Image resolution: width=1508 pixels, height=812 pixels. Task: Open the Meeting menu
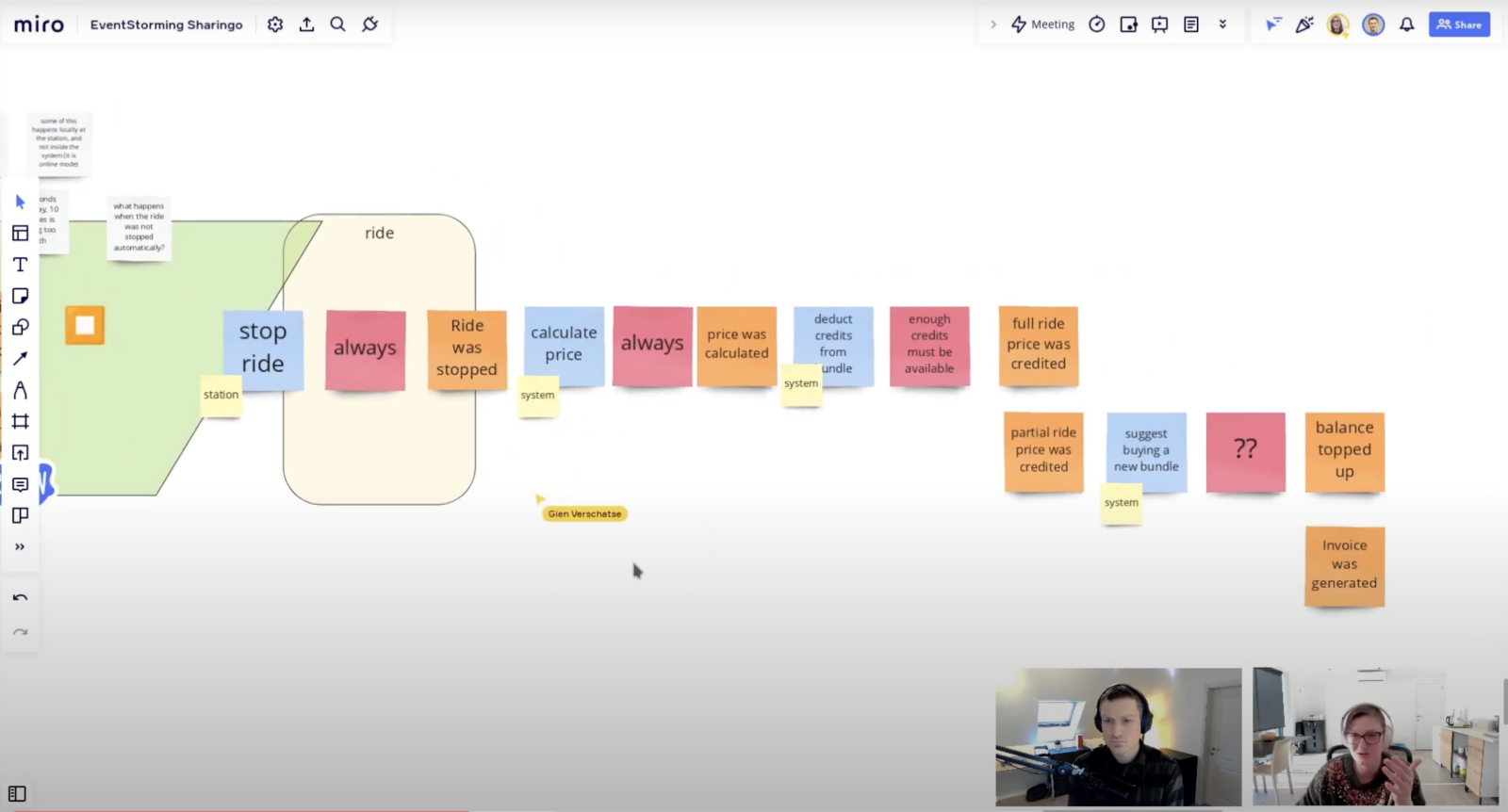[x=1042, y=24]
